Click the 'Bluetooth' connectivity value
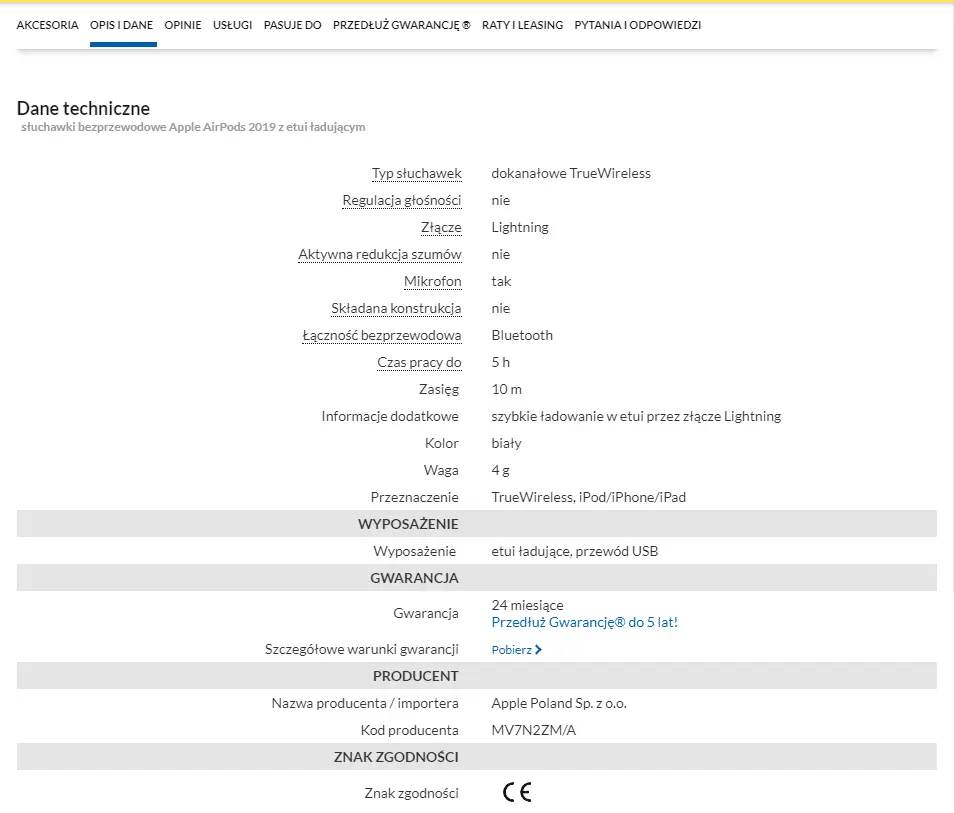The height and width of the screenshot is (813, 954). coord(522,335)
